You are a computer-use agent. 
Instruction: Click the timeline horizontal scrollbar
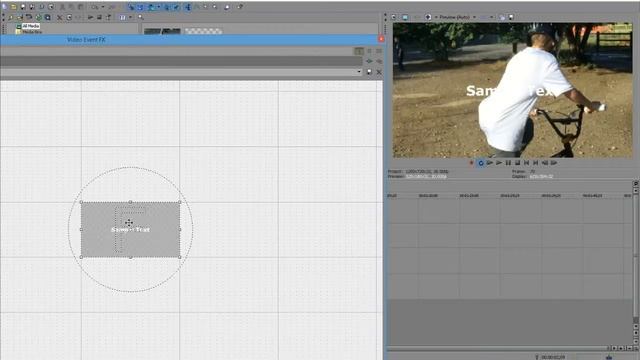pyautogui.click(x=497, y=349)
